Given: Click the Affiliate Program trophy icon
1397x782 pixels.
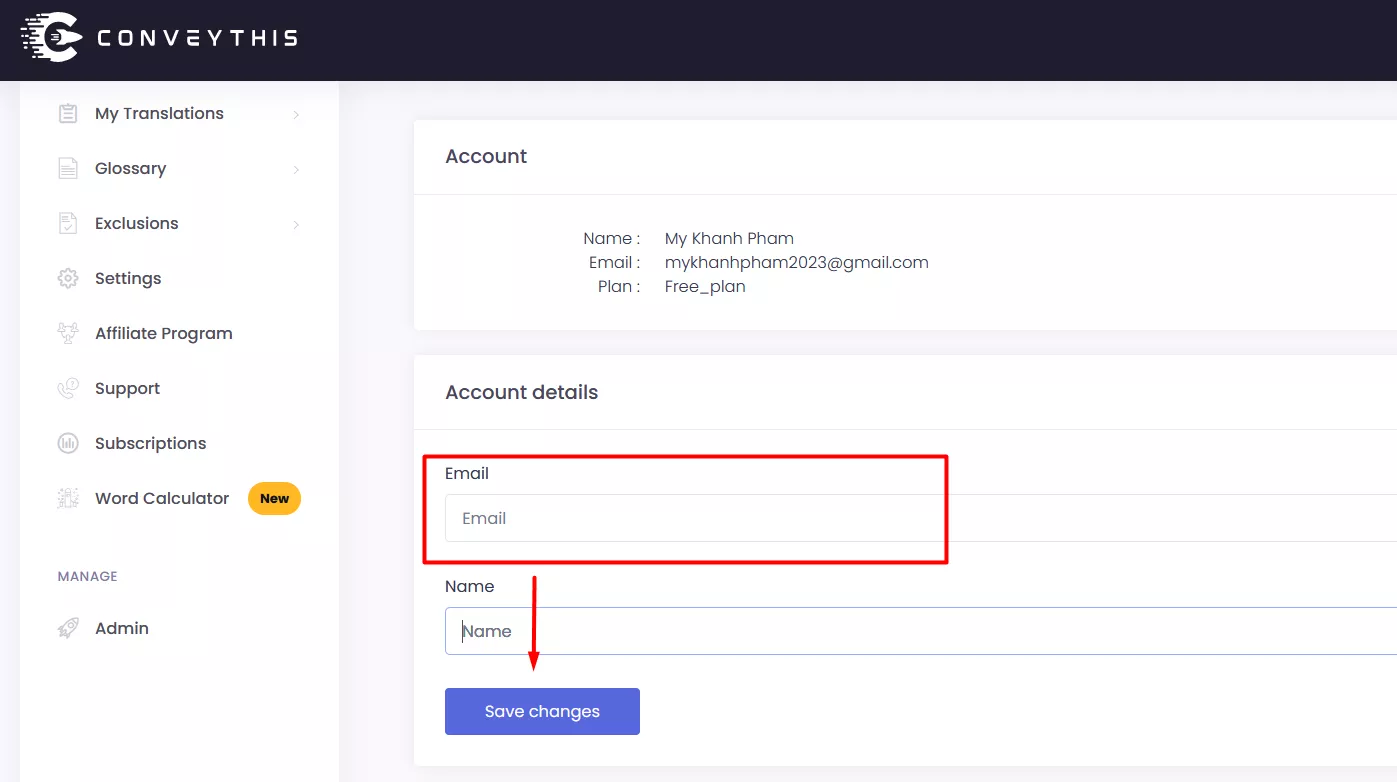Looking at the screenshot, I should 68,334.
